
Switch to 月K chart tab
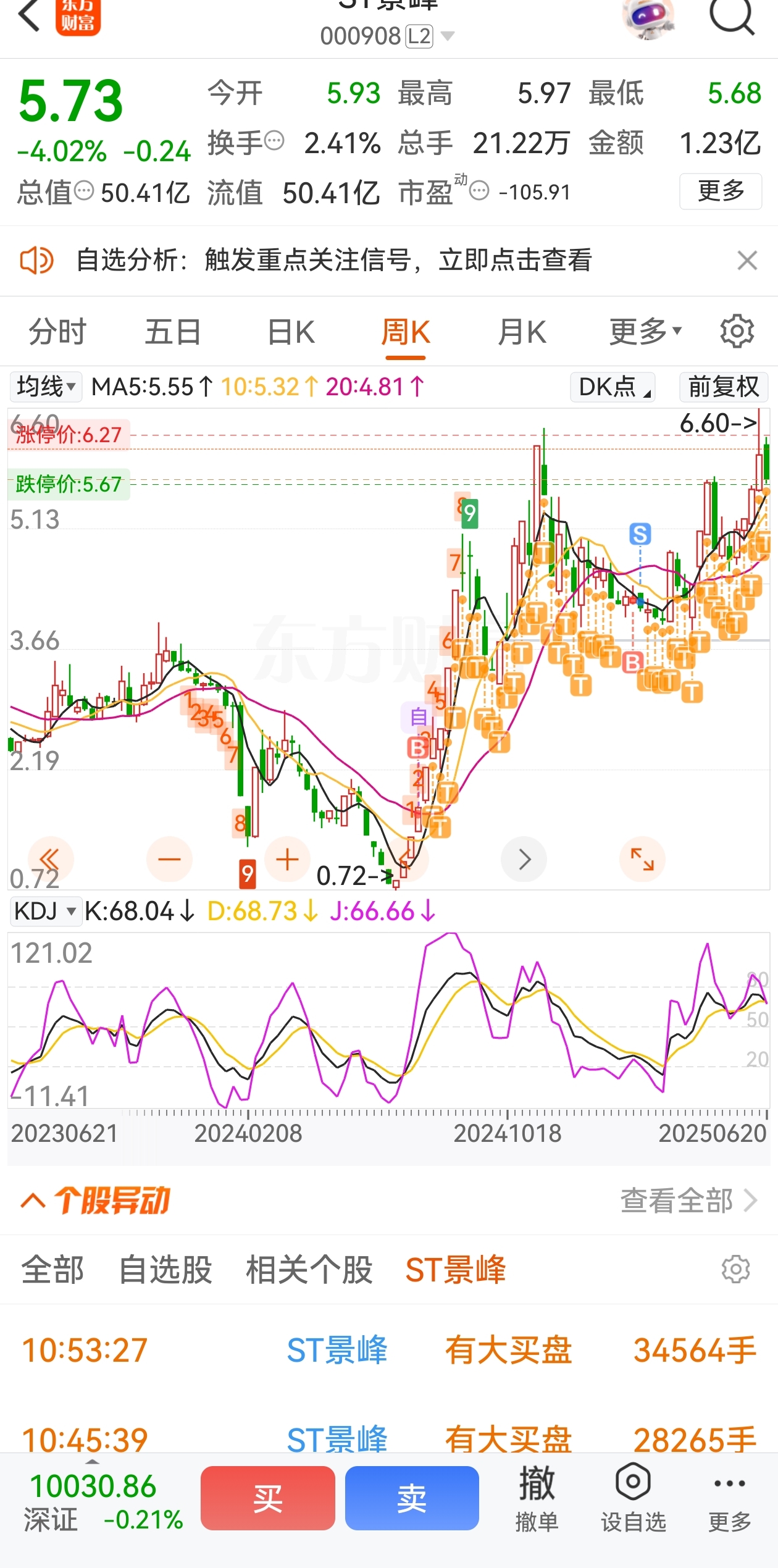click(x=522, y=332)
